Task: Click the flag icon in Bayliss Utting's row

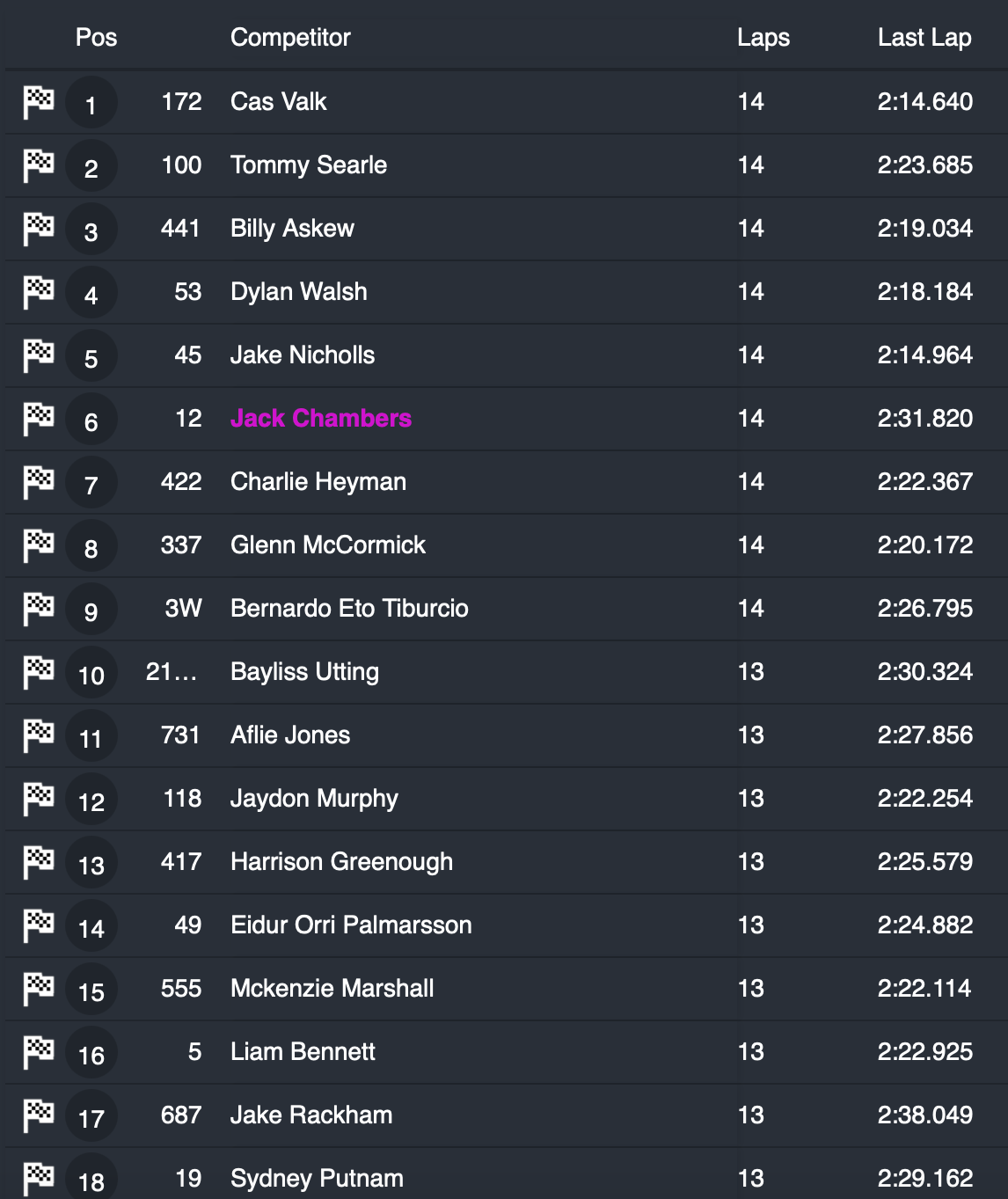Action: coord(39,672)
